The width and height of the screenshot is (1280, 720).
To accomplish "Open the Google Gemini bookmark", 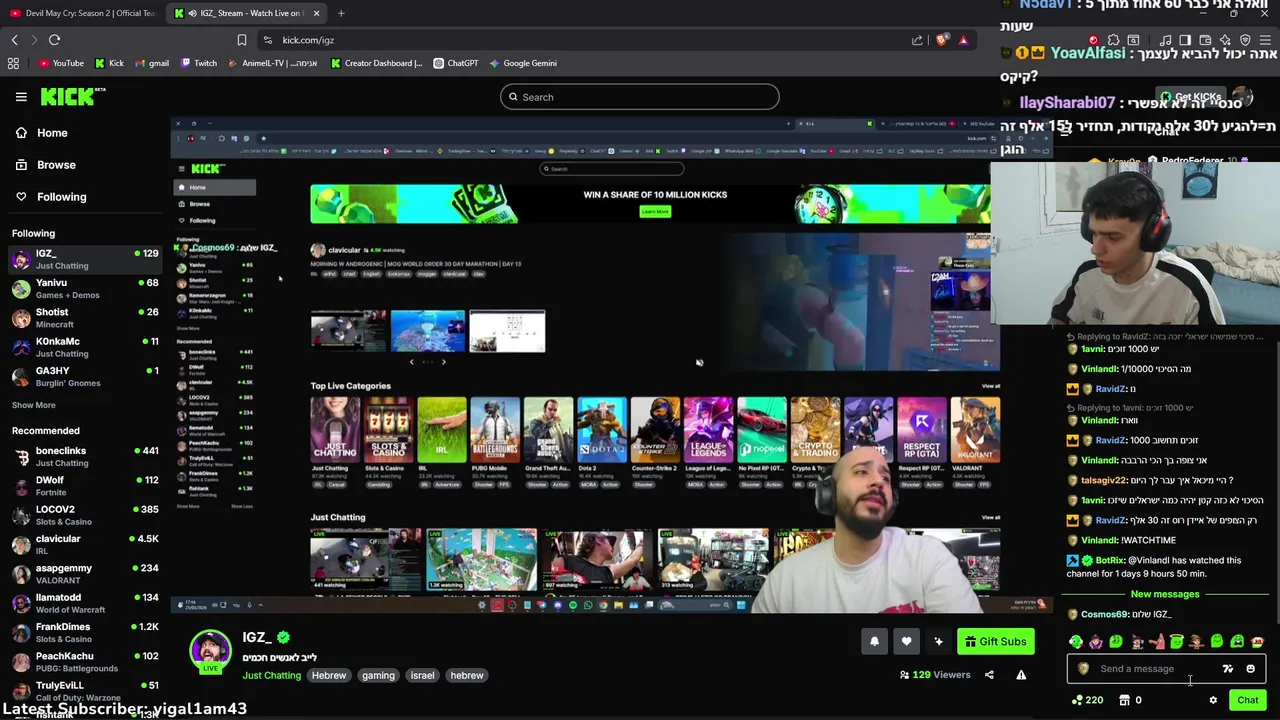I will [x=523, y=63].
